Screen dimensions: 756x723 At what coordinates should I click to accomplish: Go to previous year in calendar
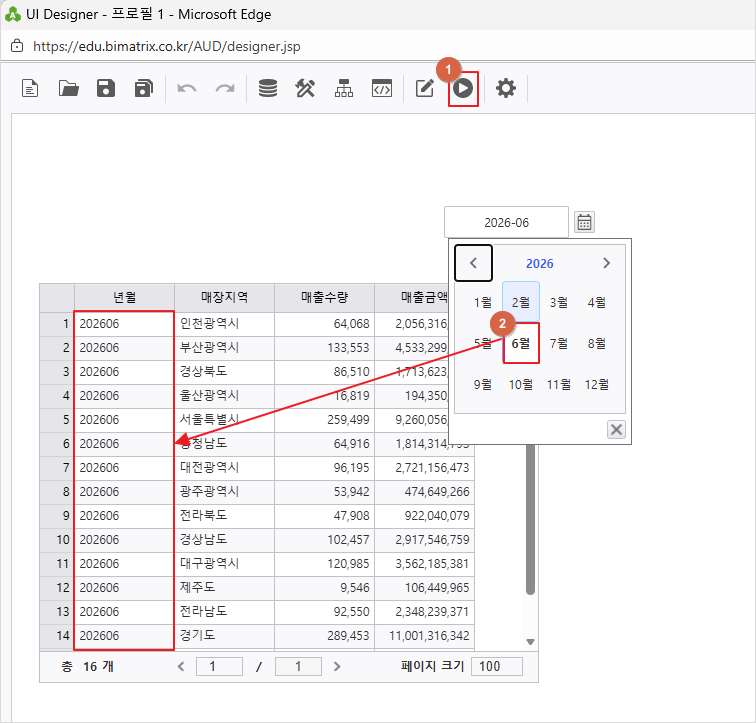click(x=473, y=263)
